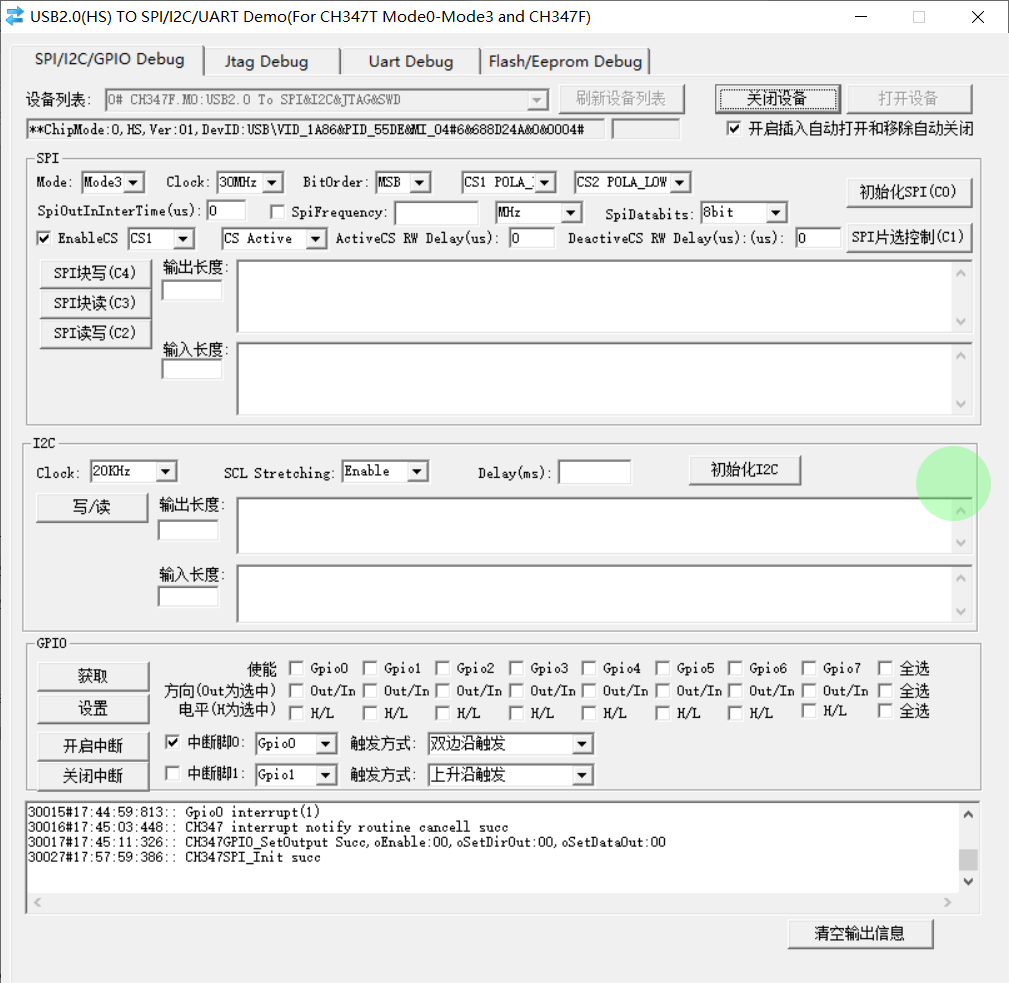Switch to the Jtag Debug tab
Image resolution: width=1009 pixels, height=983 pixels.
(266, 62)
